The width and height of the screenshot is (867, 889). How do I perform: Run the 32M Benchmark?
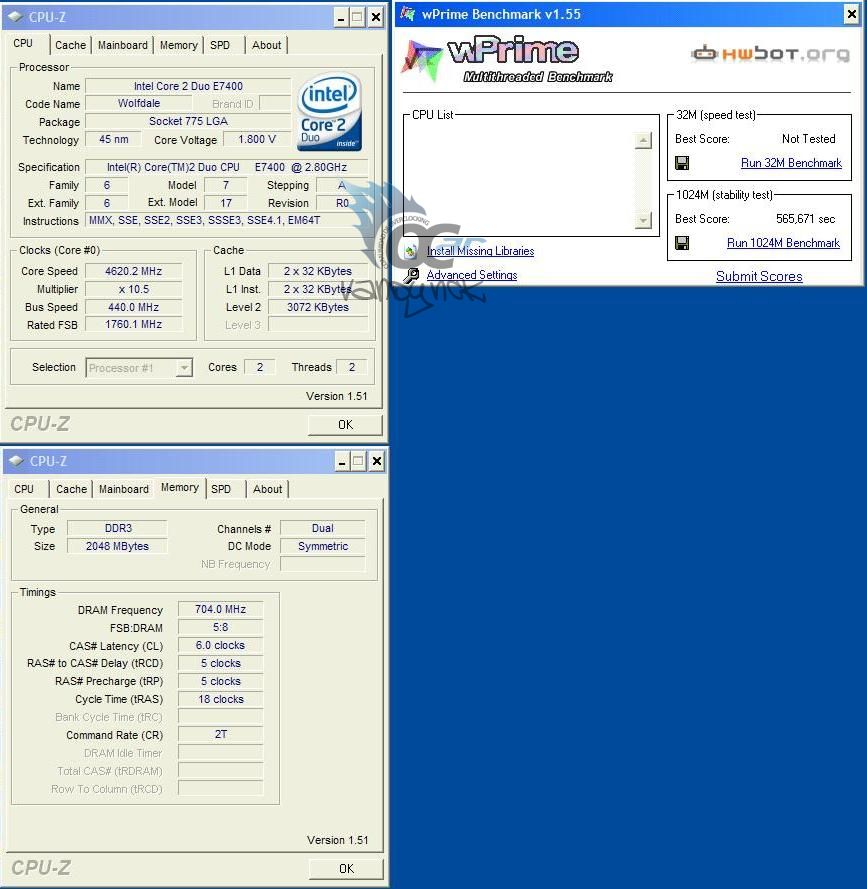coord(791,163)
